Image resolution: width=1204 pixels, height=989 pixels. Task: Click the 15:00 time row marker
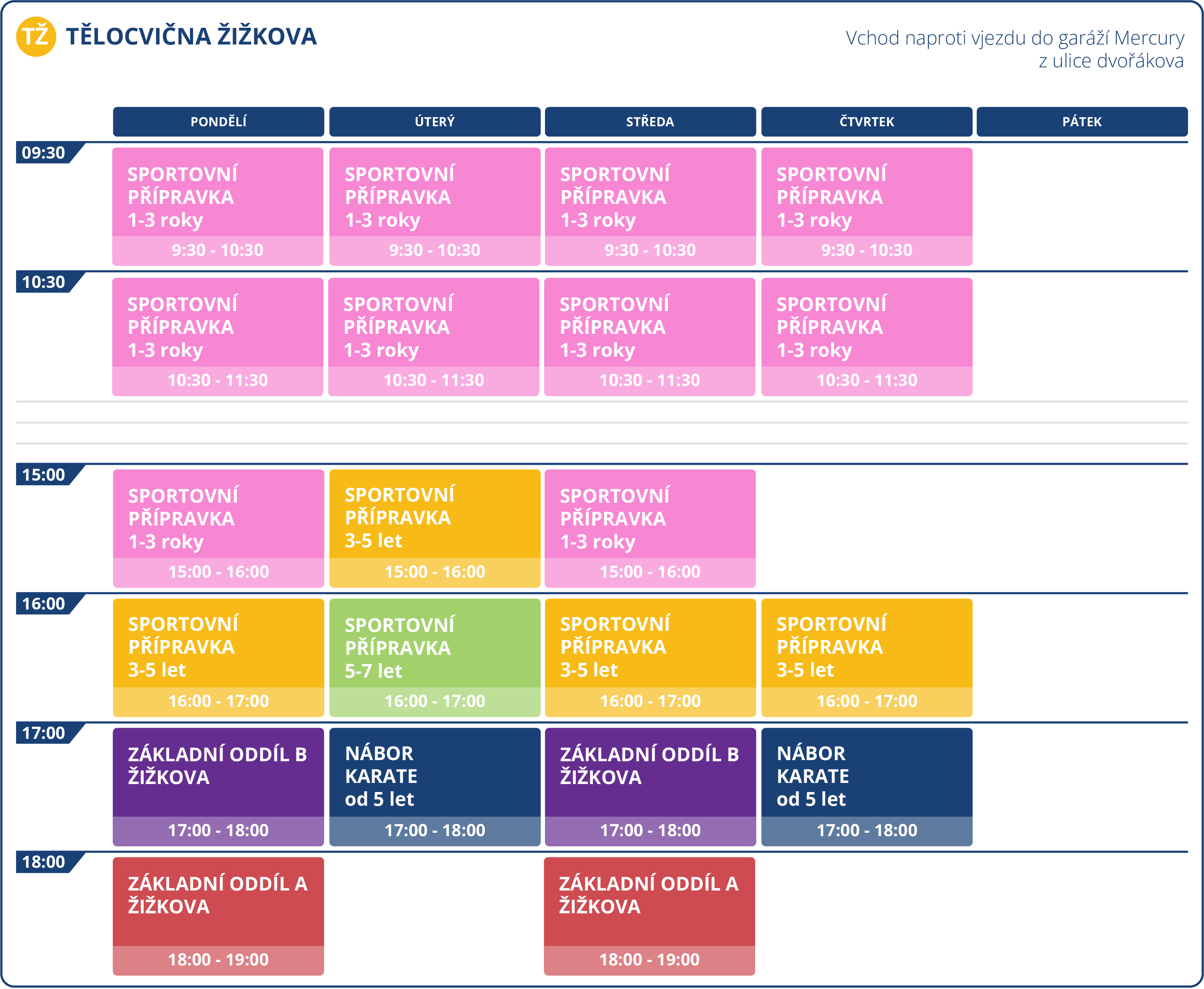coord(44,475)
